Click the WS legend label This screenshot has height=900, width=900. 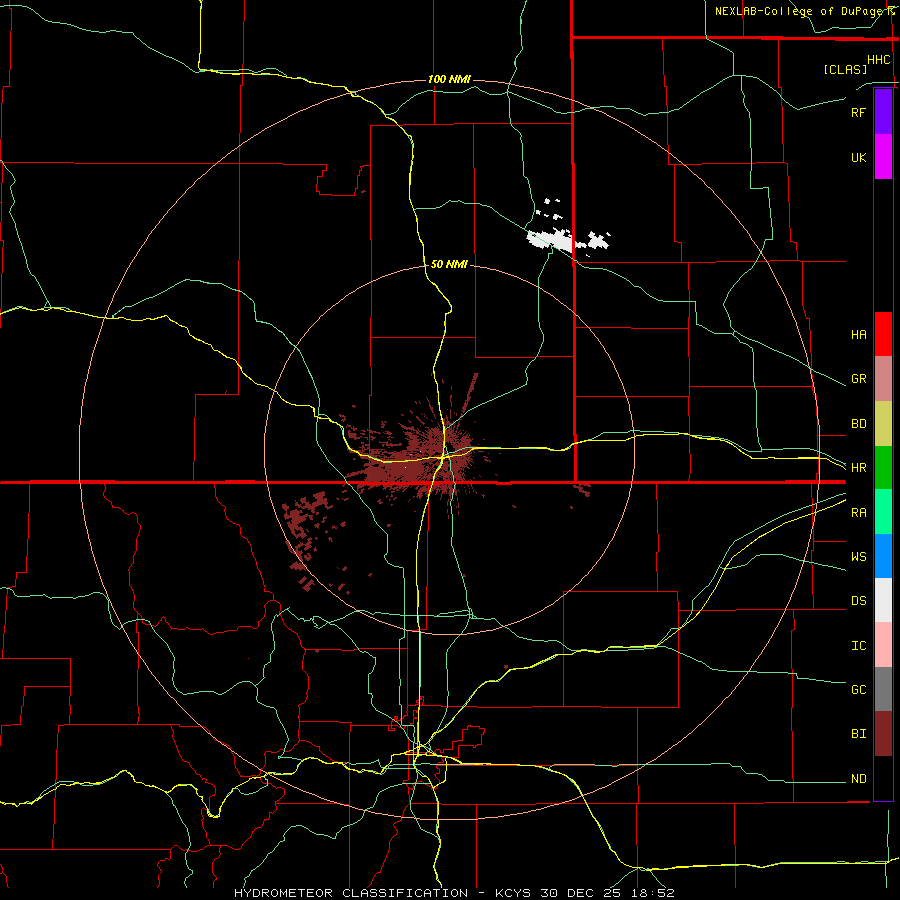click(858, 557)
